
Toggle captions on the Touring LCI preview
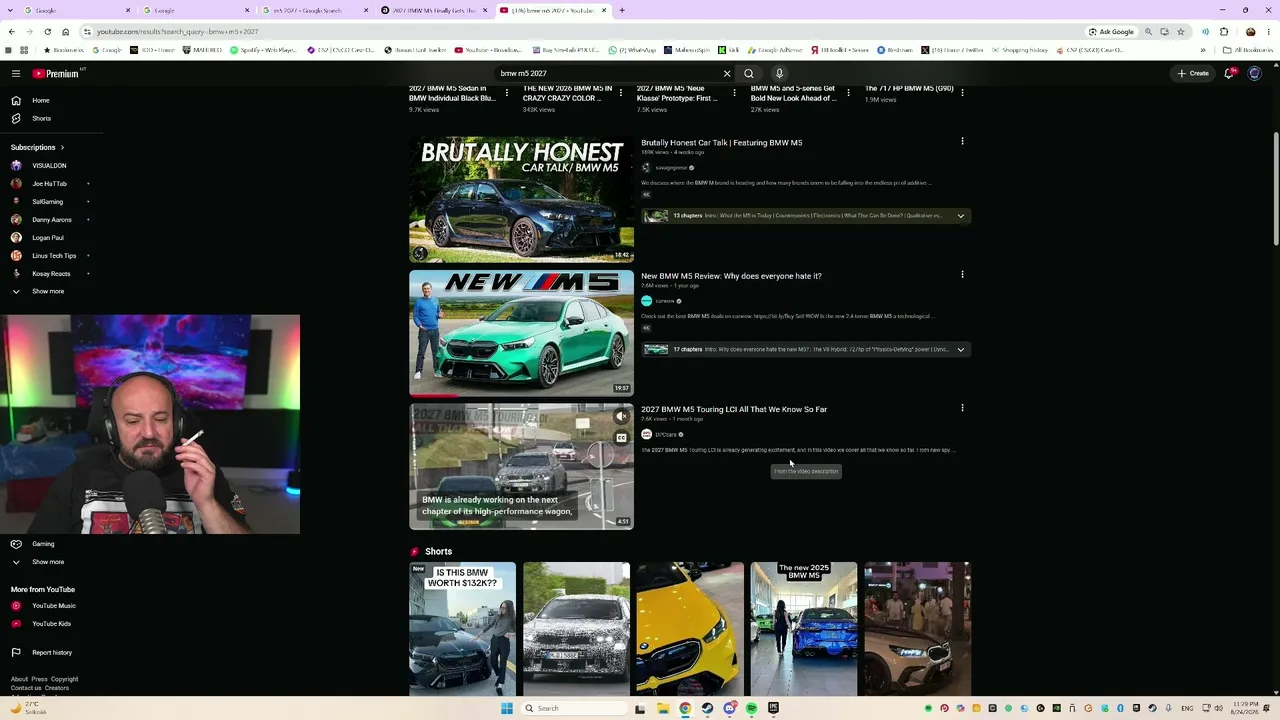coord(621,437)
